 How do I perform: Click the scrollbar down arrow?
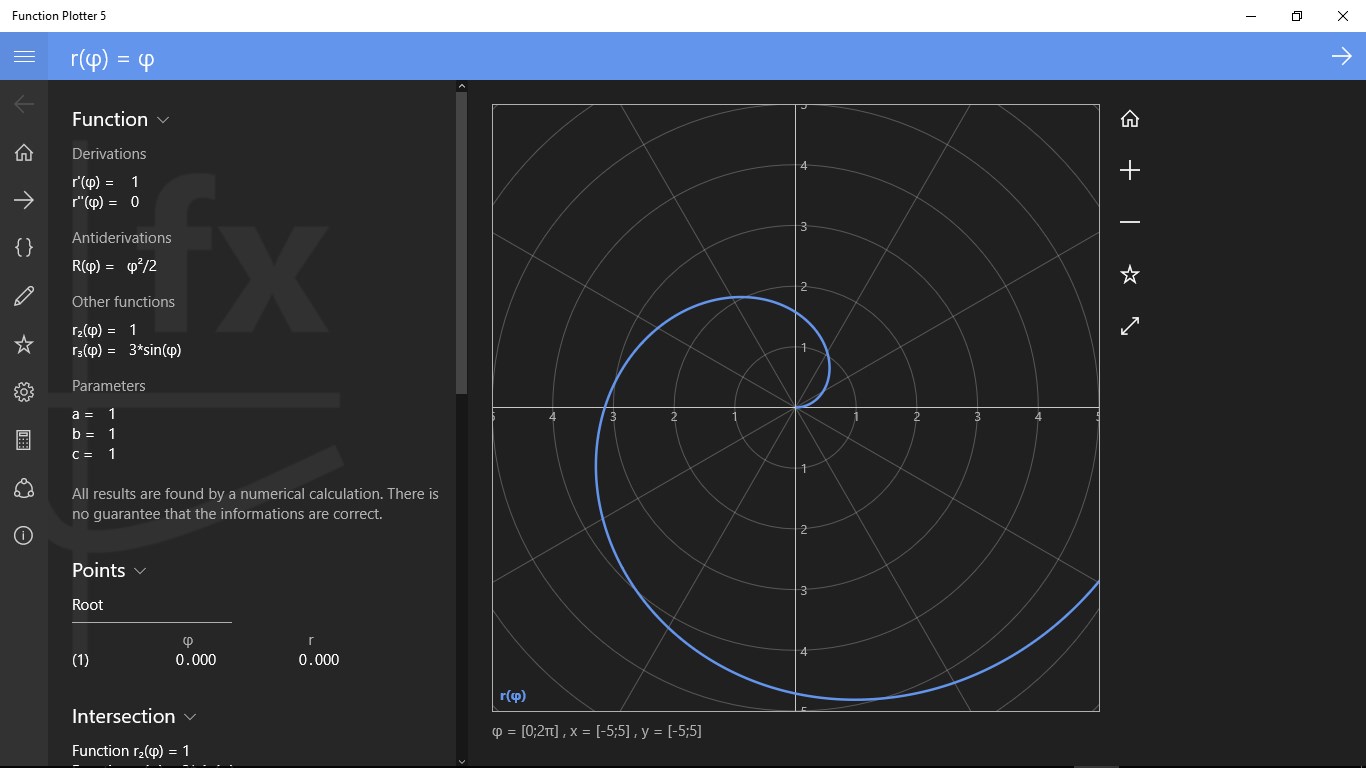coord(461,760)
